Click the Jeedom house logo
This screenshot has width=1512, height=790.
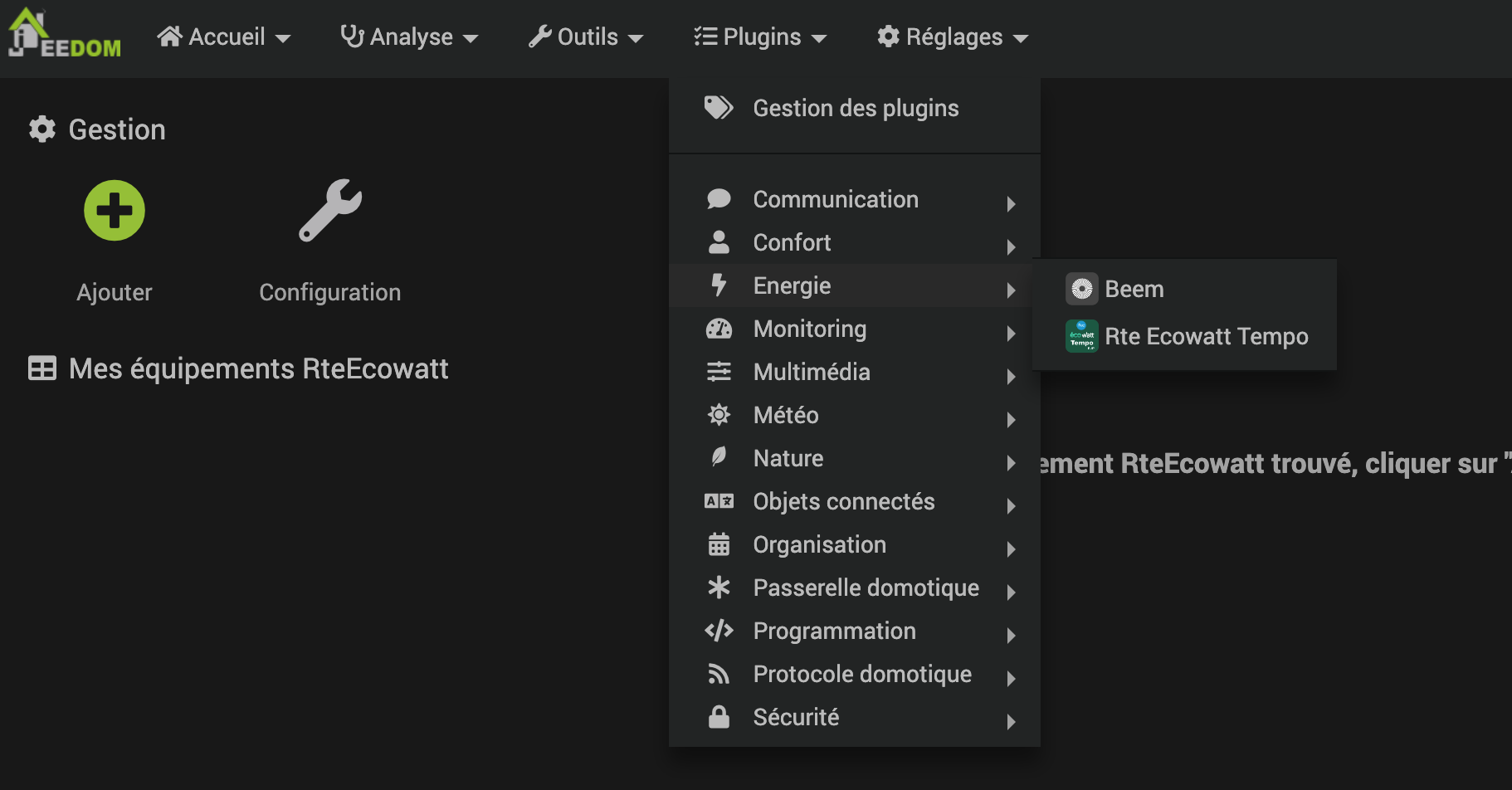pyautogui.click(x=65, y=33)
